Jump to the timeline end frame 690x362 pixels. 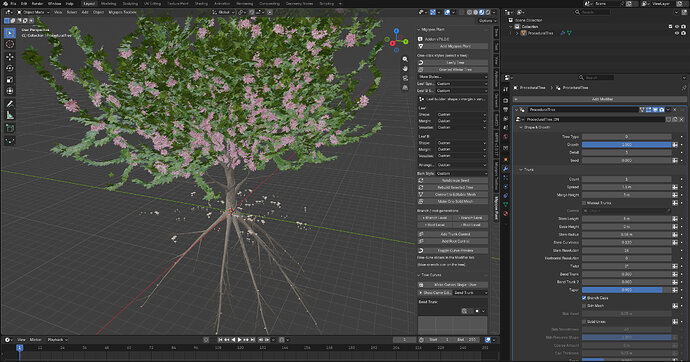coord(253,340)
